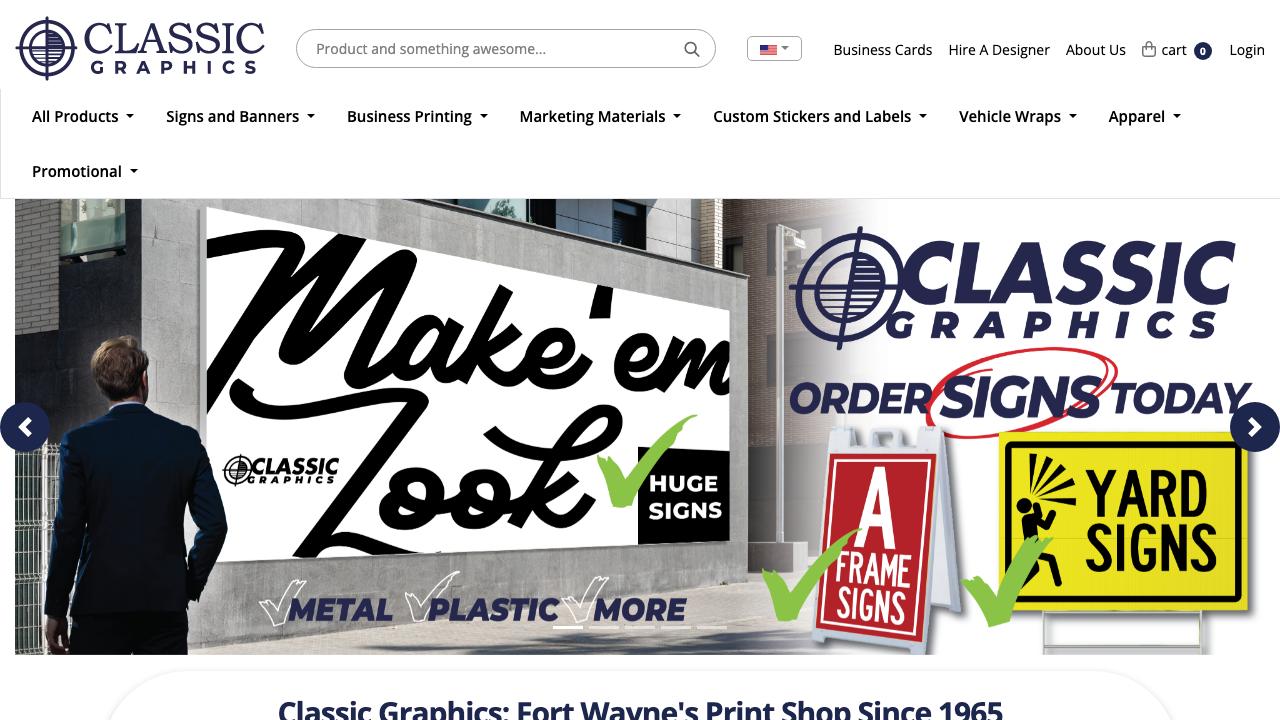Advance to next carousel slide arrow
The image size is (1280, 720).
pos(1254,427)
